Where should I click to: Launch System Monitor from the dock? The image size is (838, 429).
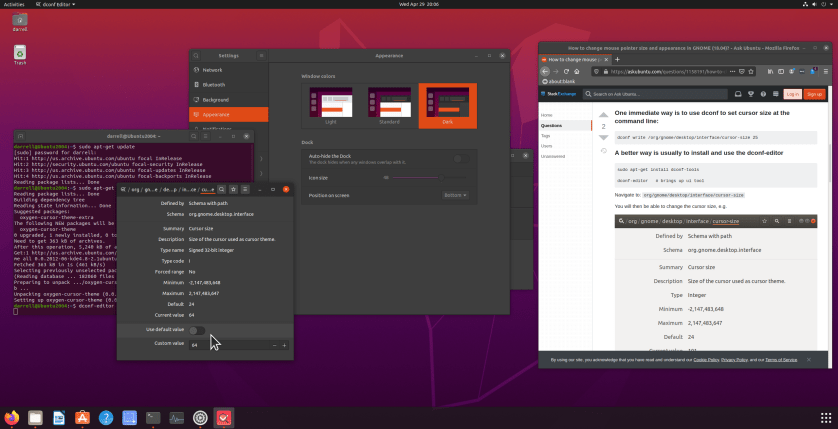177,417
